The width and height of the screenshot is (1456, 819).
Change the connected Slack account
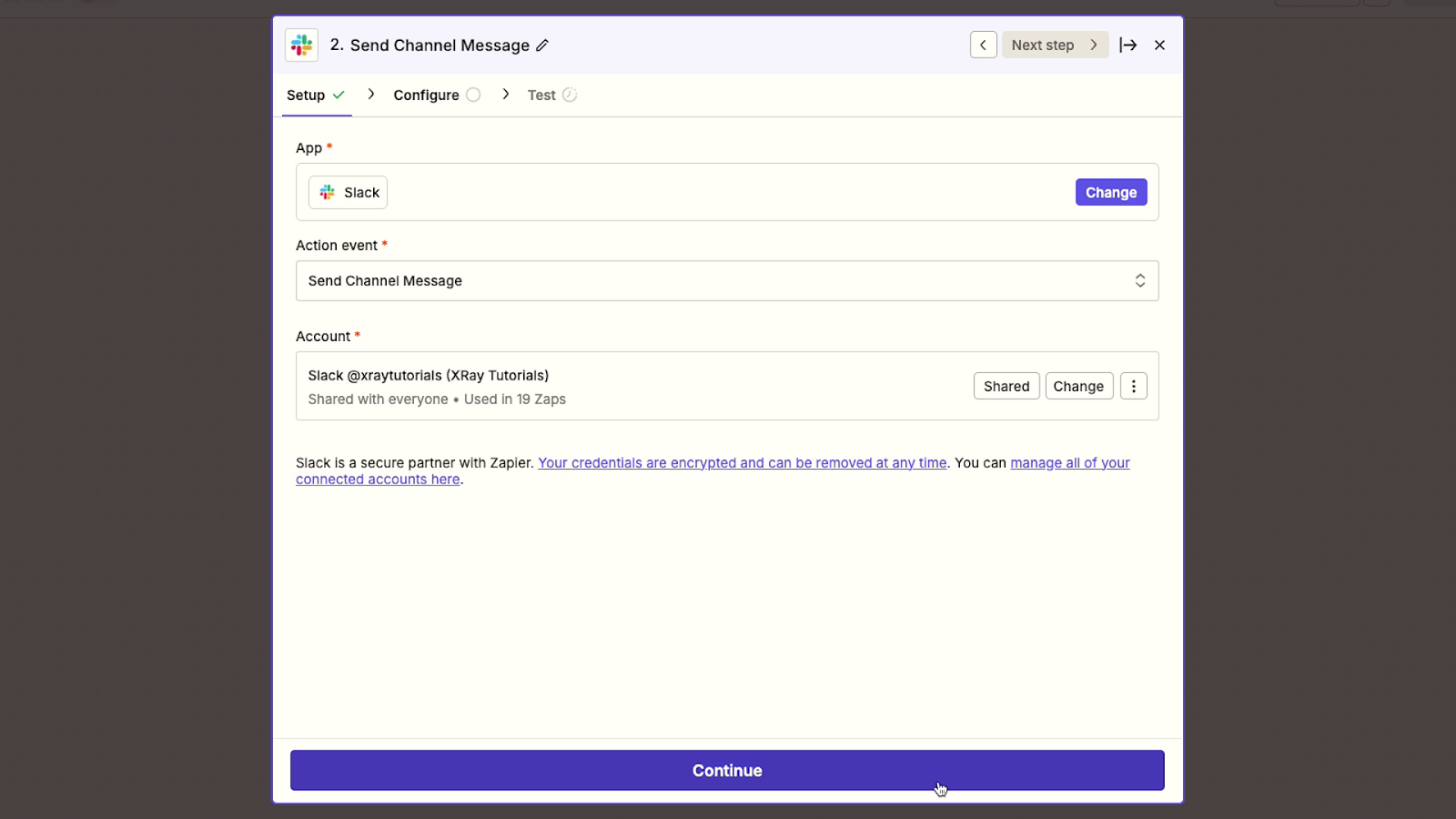1078,386
